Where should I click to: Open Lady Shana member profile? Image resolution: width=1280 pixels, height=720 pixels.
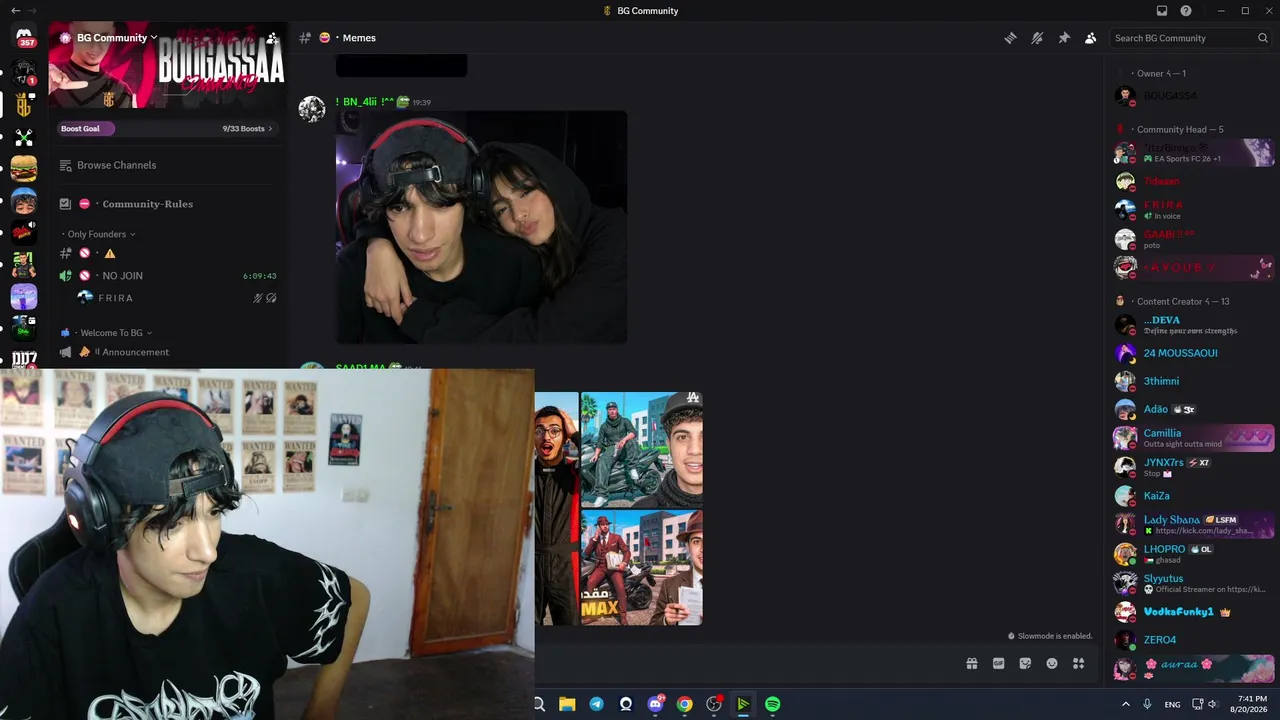(1194, 524)
